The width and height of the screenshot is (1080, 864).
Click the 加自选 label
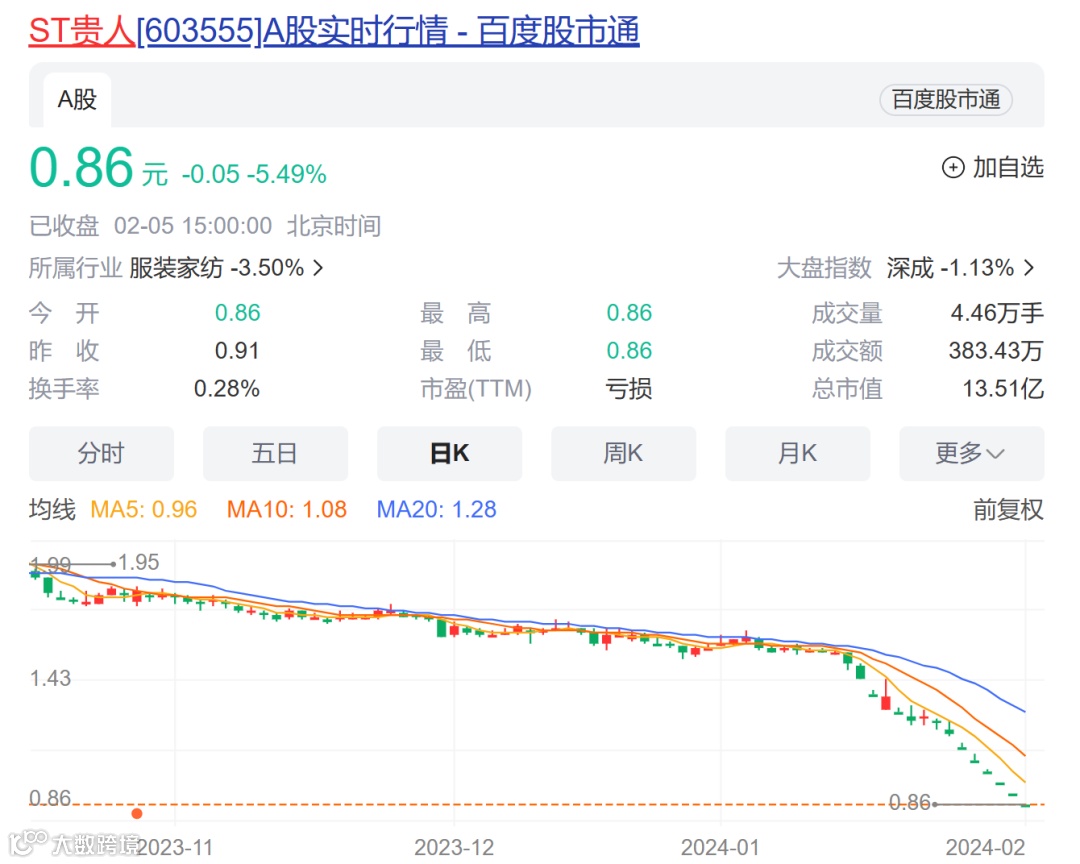pos(1008,167)
